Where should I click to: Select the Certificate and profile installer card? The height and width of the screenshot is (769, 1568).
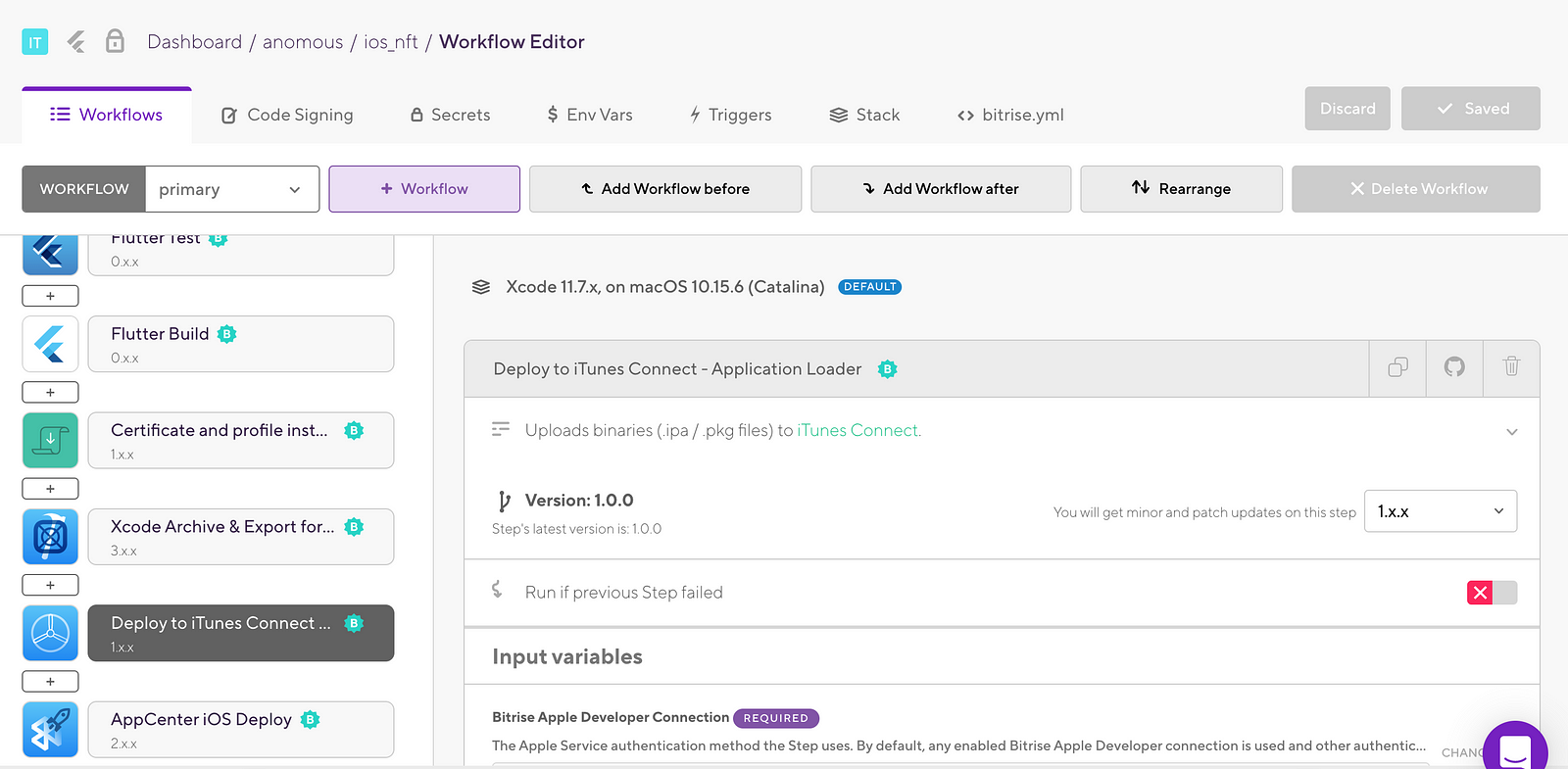coord(241,440)
